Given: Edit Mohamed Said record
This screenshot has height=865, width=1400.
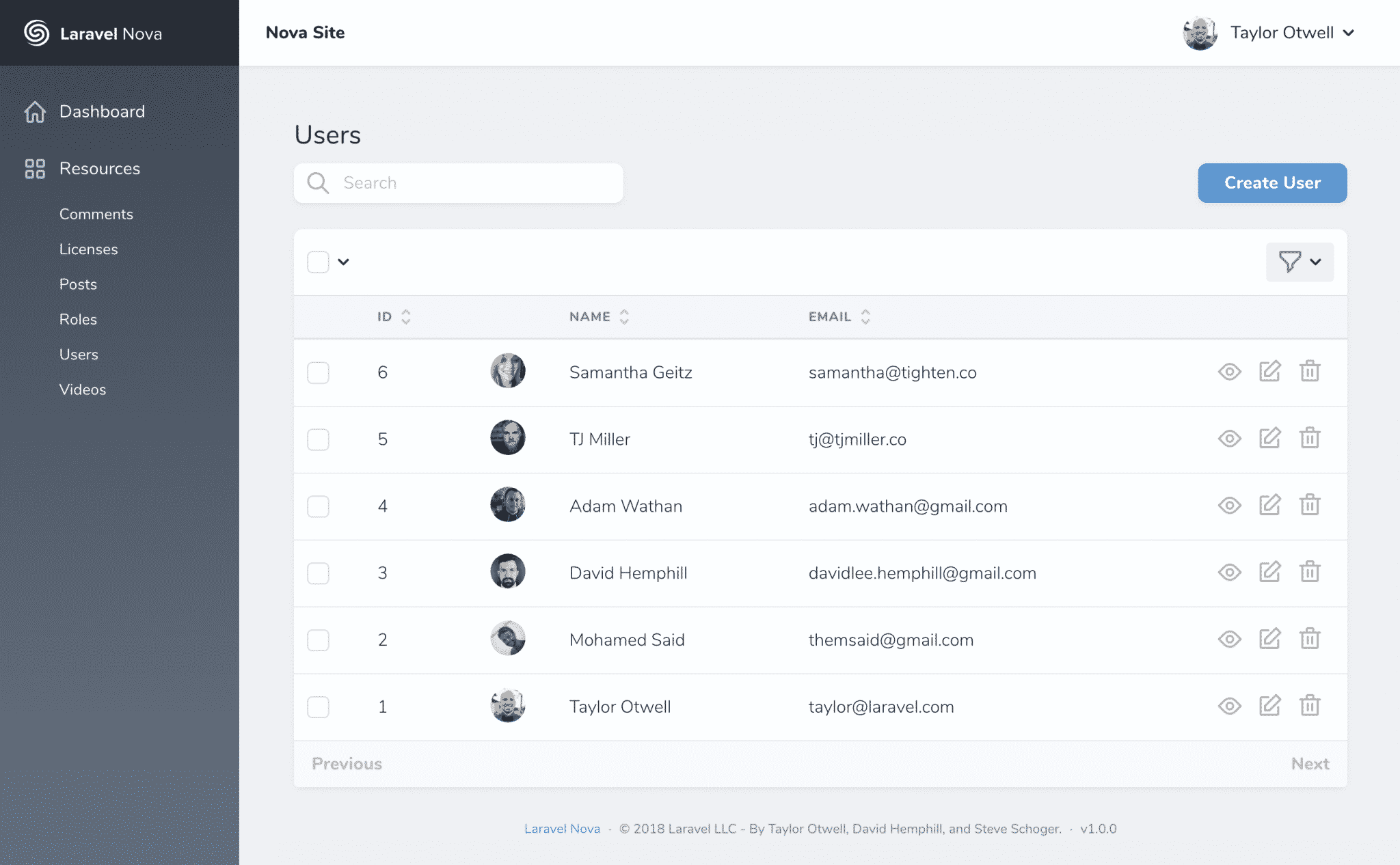Looking at the screenshot, I should click(x=1269, y=639).
